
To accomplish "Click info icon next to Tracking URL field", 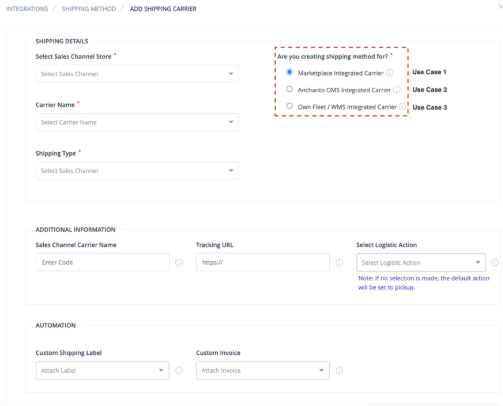I will [339, 263].
